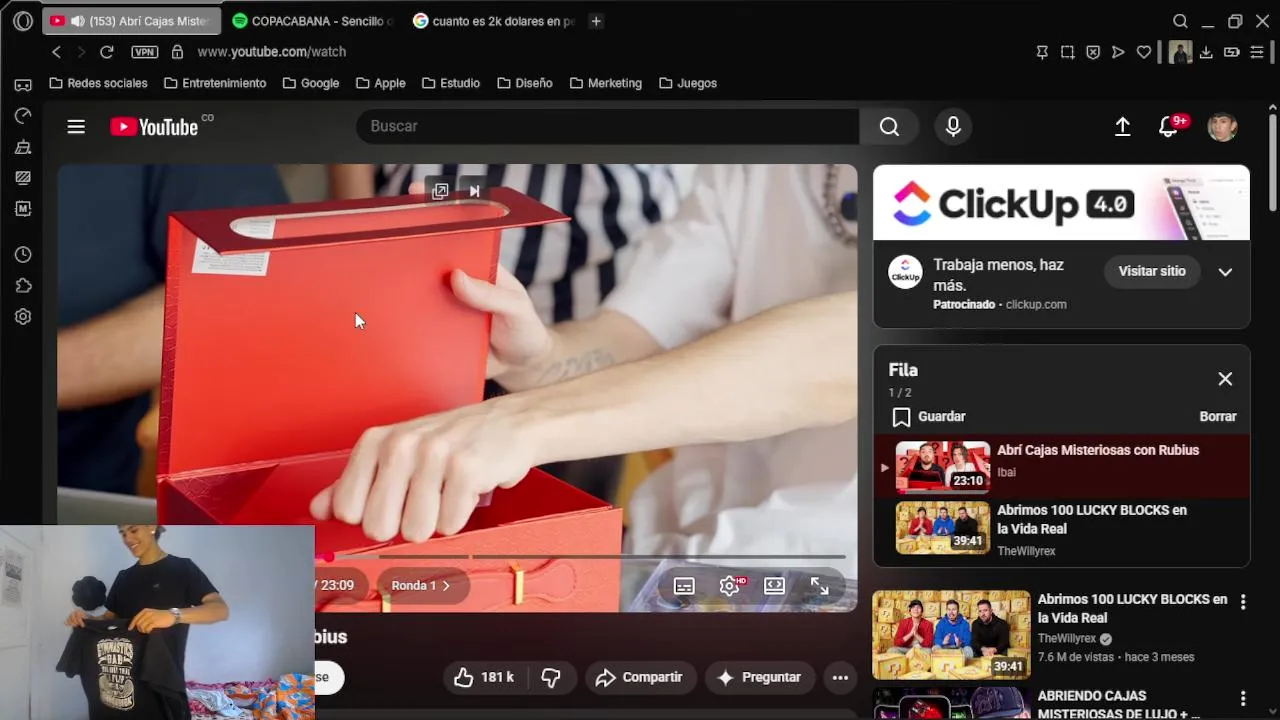This screenshot has width=1280, height=720.
Task: Toggle the VPN badge in address bar
Action: point(144,52)
